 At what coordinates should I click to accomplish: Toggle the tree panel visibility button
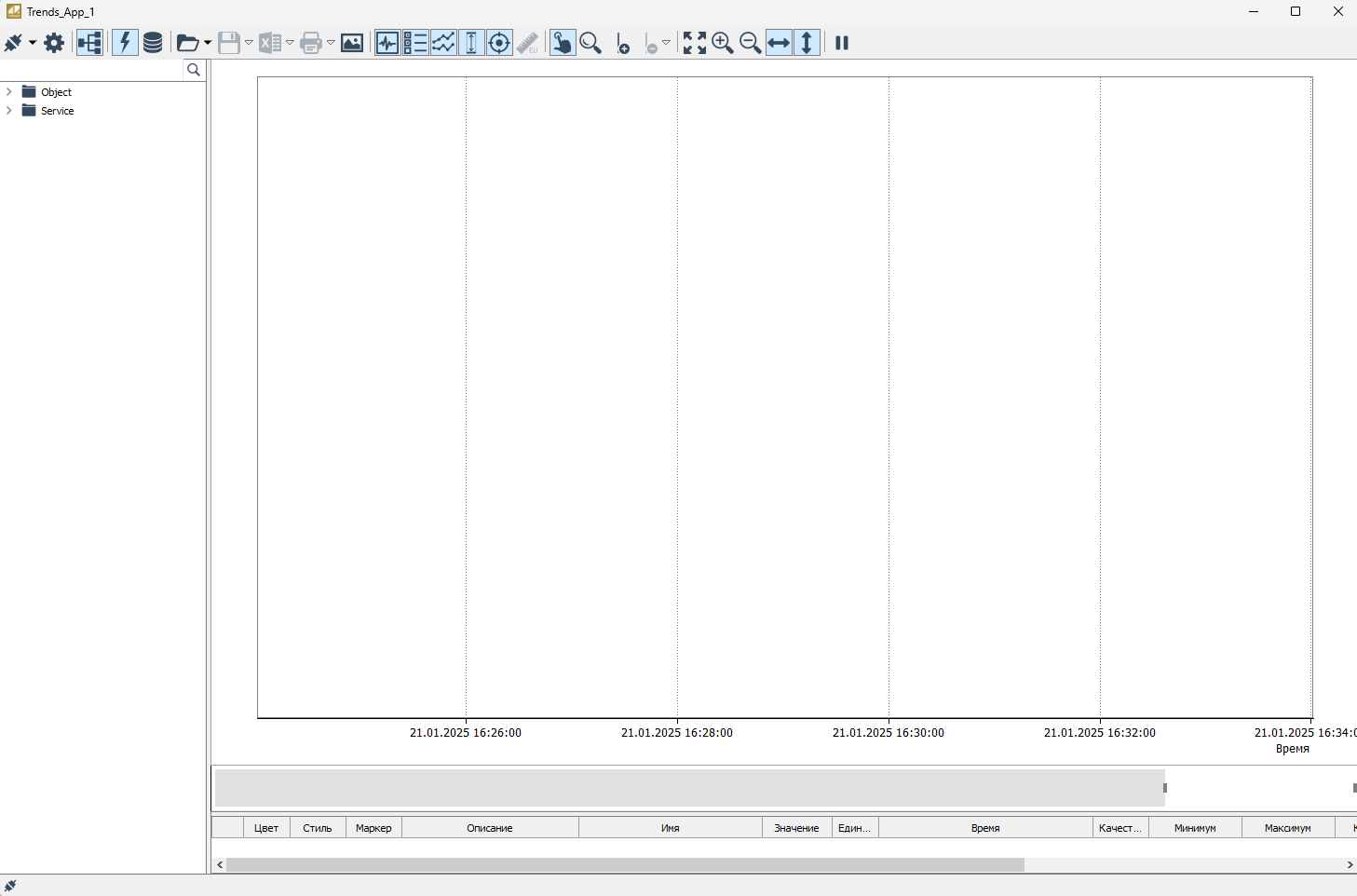point(89,43)
